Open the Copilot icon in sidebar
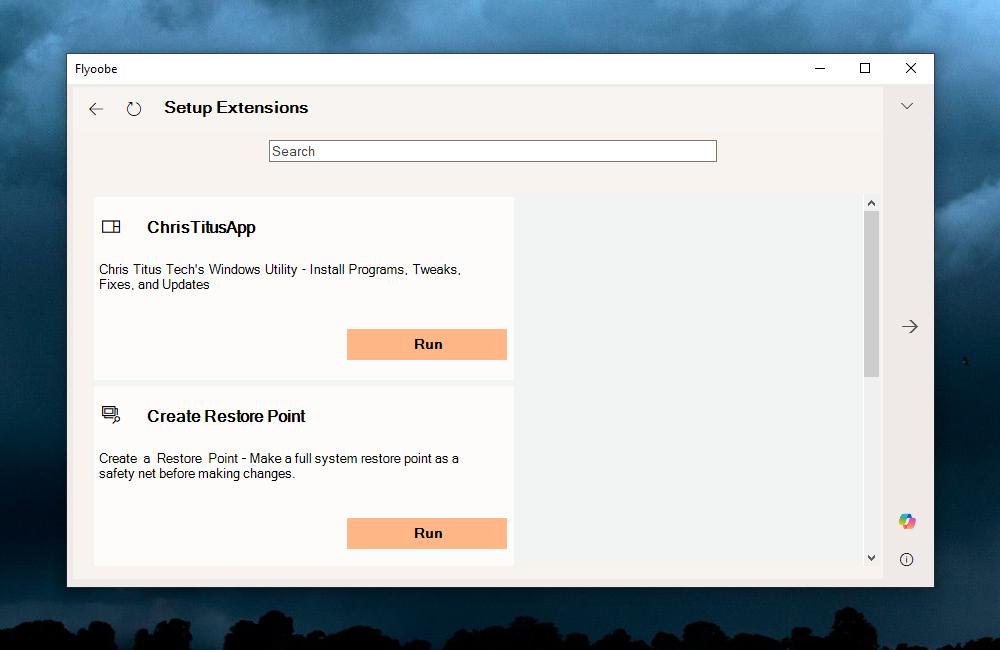The height and width of the screenshot is (650, 1000). (x=907, y=521)
